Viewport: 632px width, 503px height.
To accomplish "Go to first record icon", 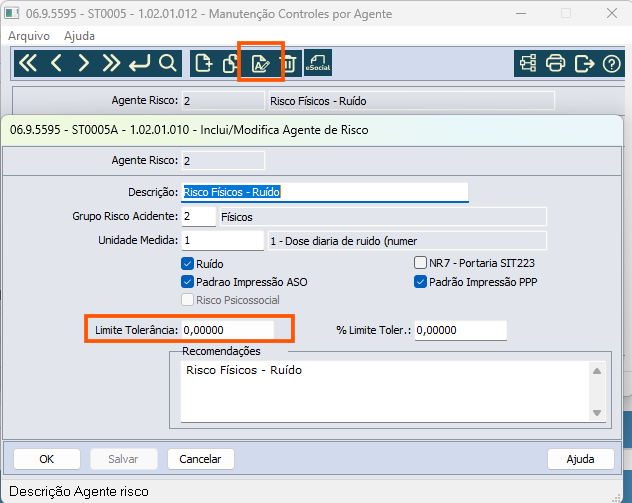I will click(28, 63).
